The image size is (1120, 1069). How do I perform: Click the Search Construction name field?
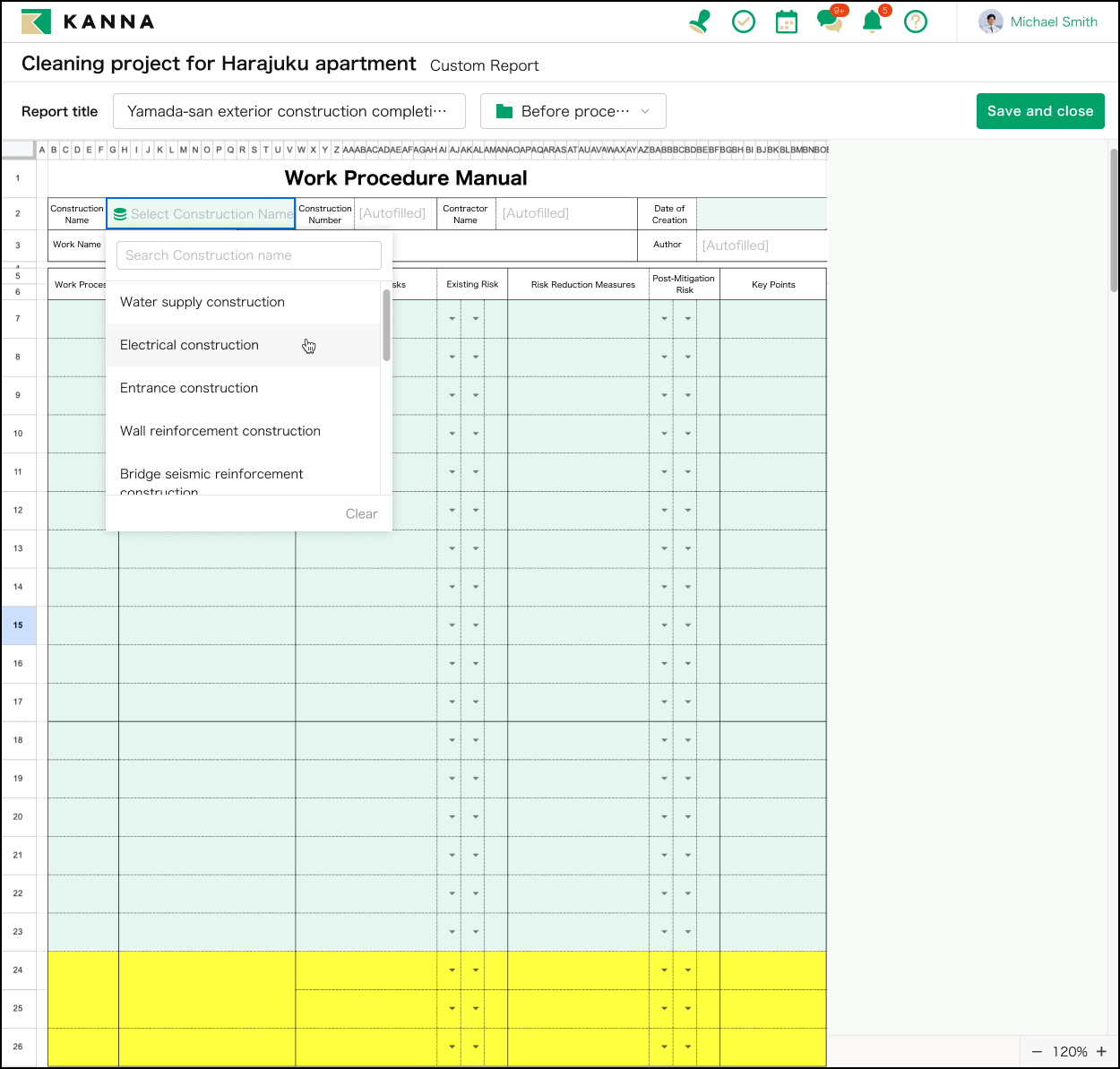(x=248, y=255)
